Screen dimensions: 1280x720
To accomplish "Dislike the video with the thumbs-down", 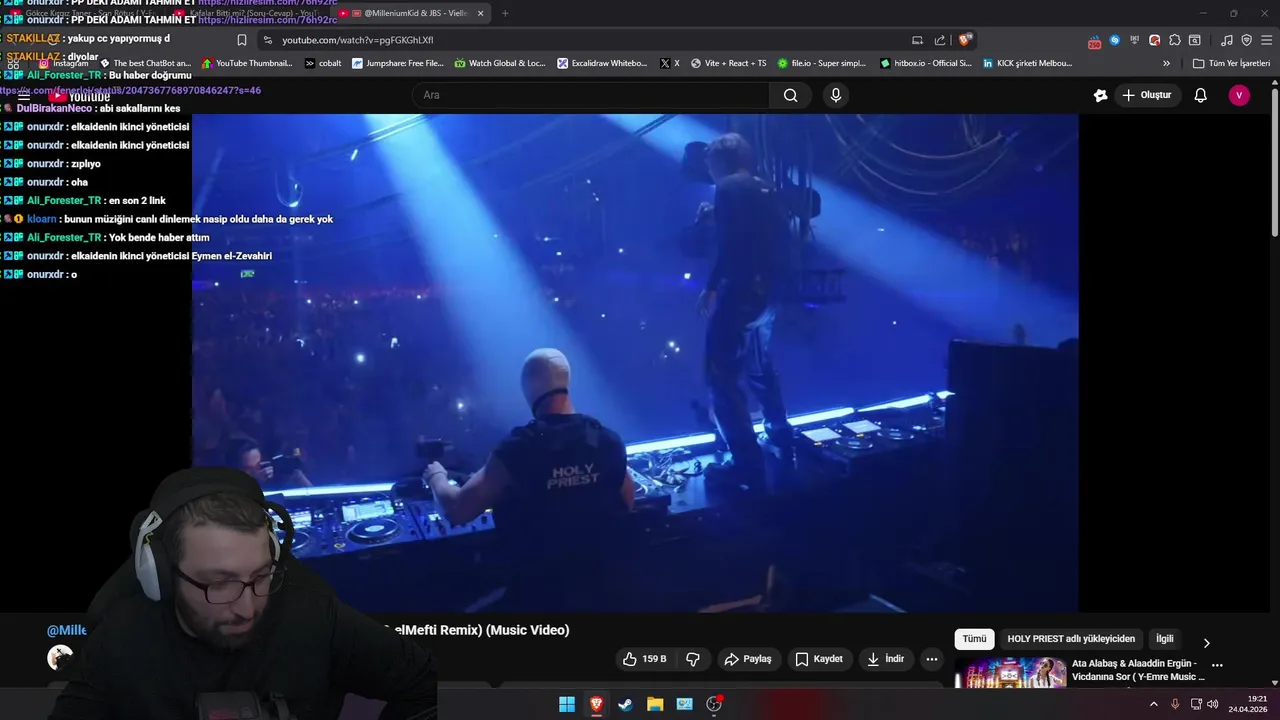I will coord(693,659).
